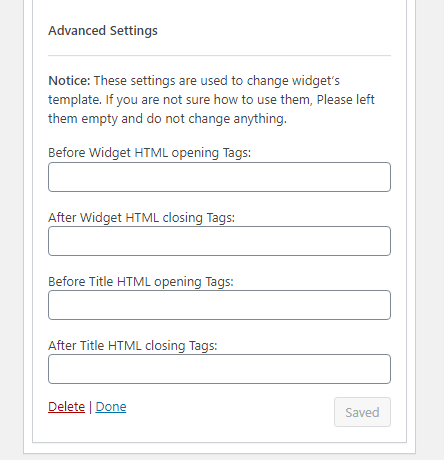This screenshot has height=460, width=444.
Task: Click the Advanced Settings heading
Action: click(103, 31)
